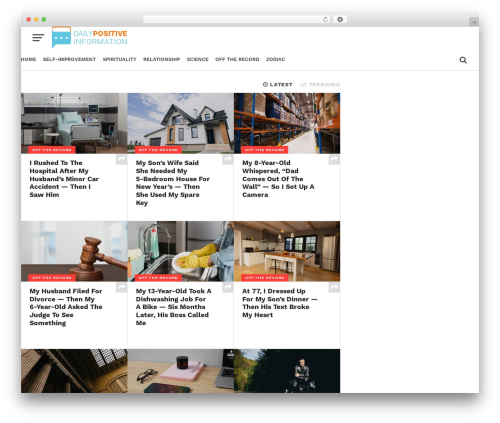Click the motorcycle rider thumbnail

(287, 371)
